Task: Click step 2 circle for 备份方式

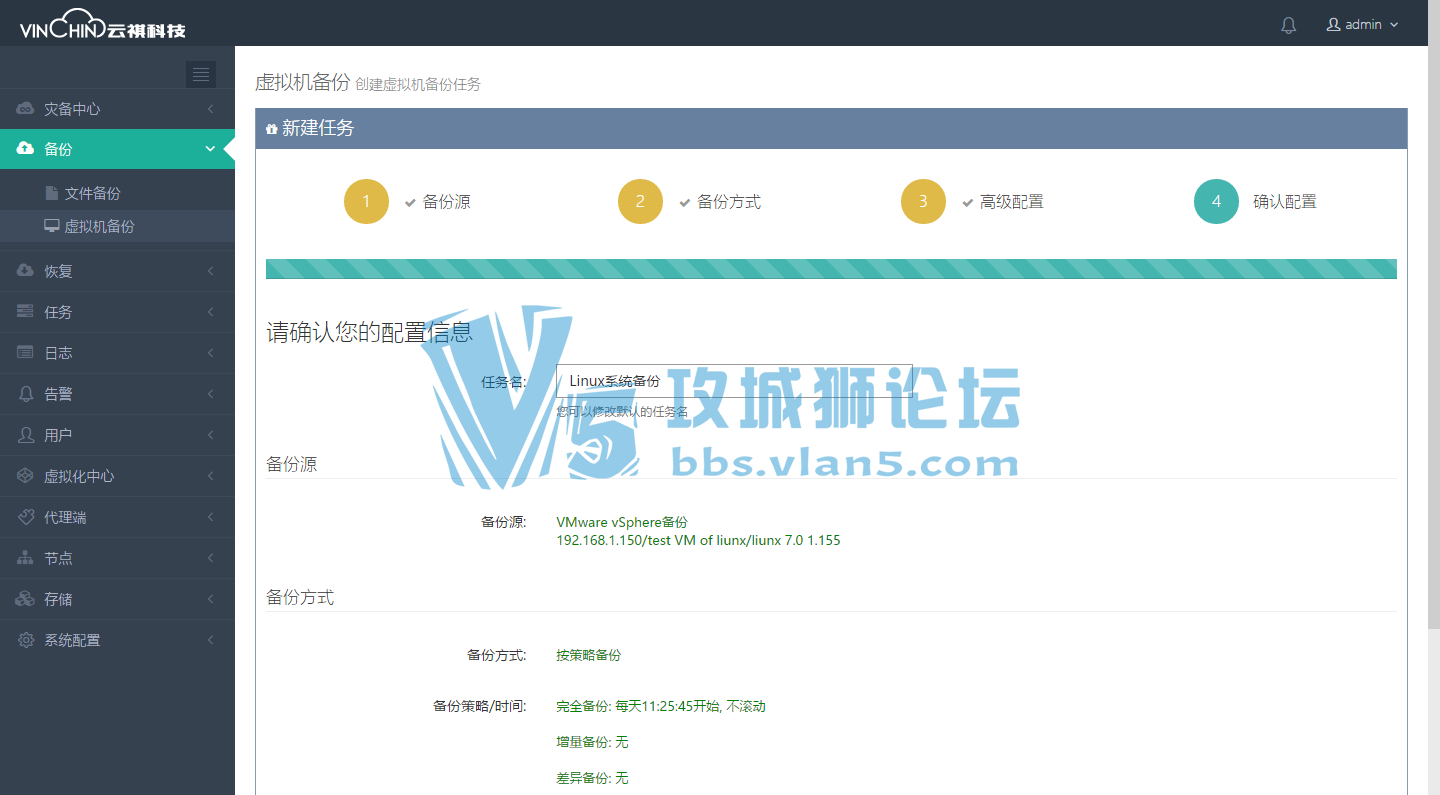Action: tap(640, 201)
